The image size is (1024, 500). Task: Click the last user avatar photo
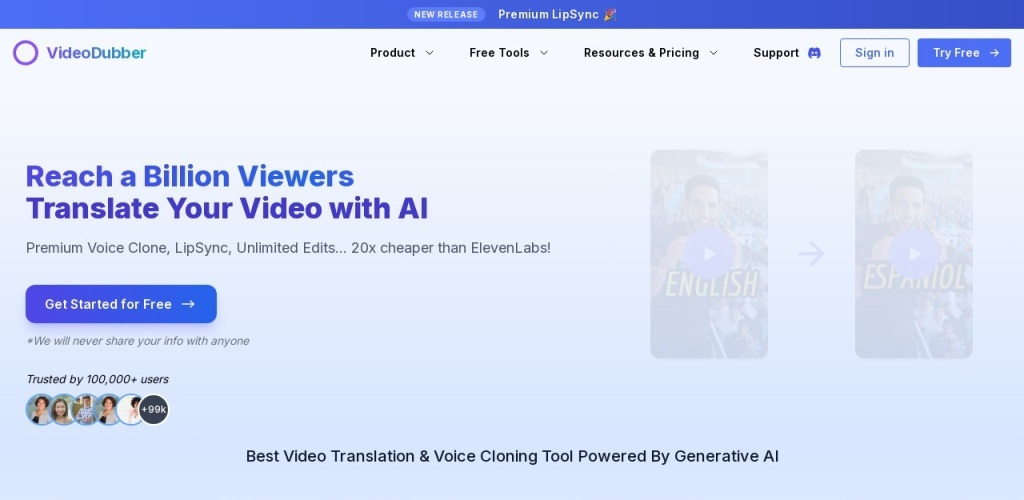(x=130, y=409)
